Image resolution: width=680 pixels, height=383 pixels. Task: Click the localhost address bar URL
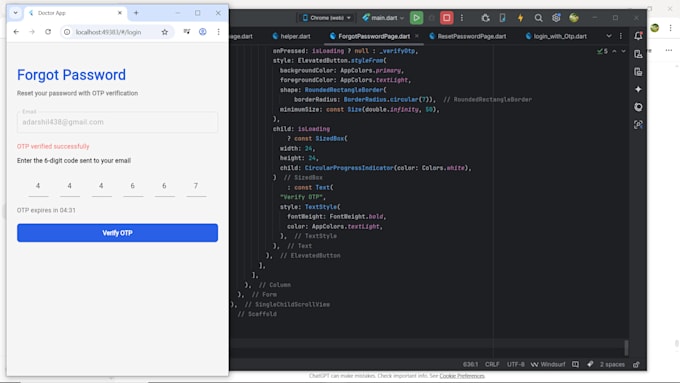[x=108, y=32]
